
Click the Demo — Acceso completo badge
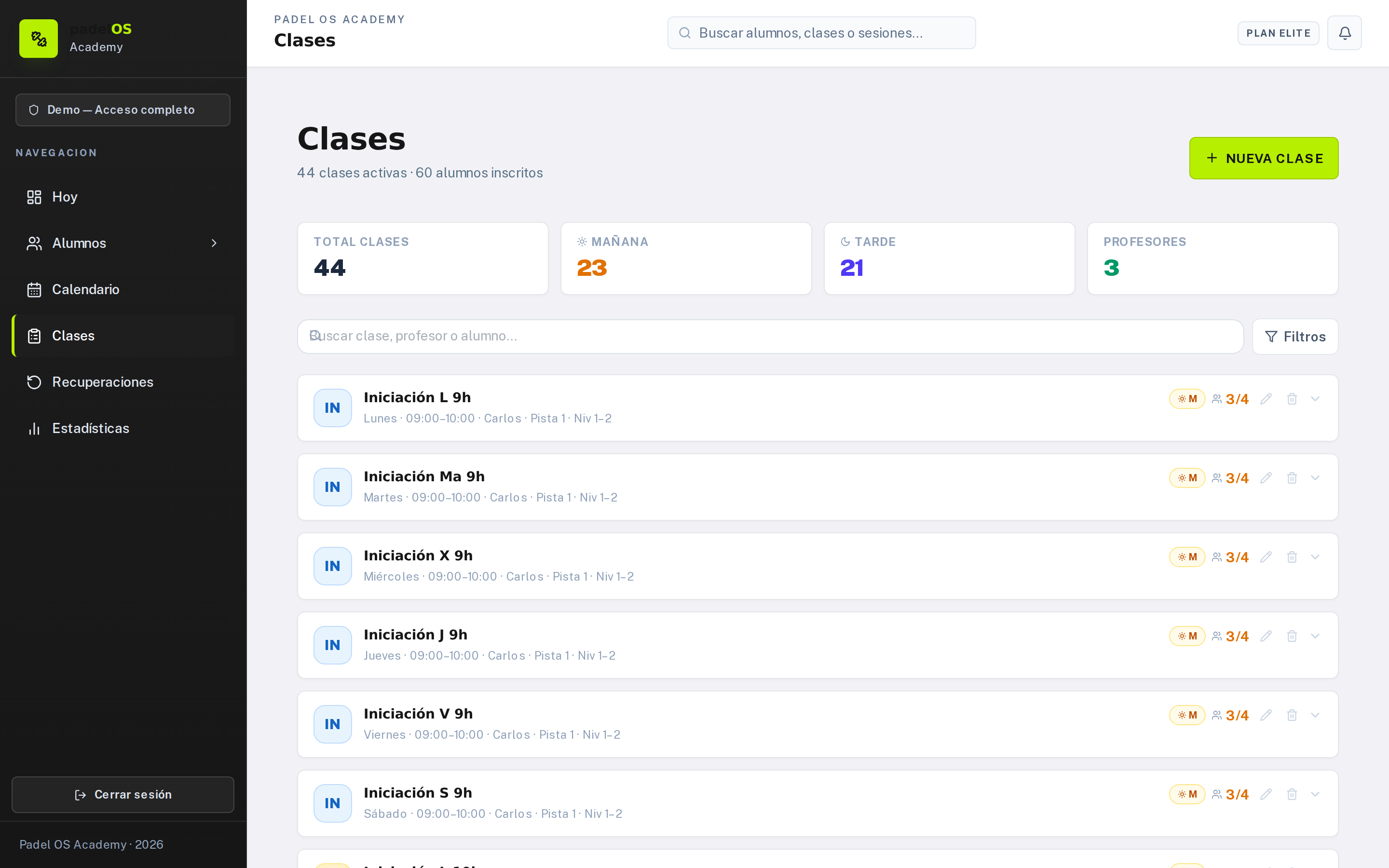tap(123, 109)
